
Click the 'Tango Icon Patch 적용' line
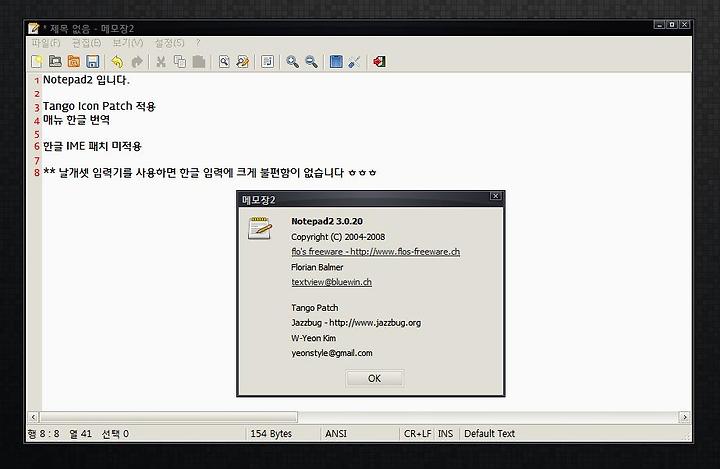[x=99, y=106]
